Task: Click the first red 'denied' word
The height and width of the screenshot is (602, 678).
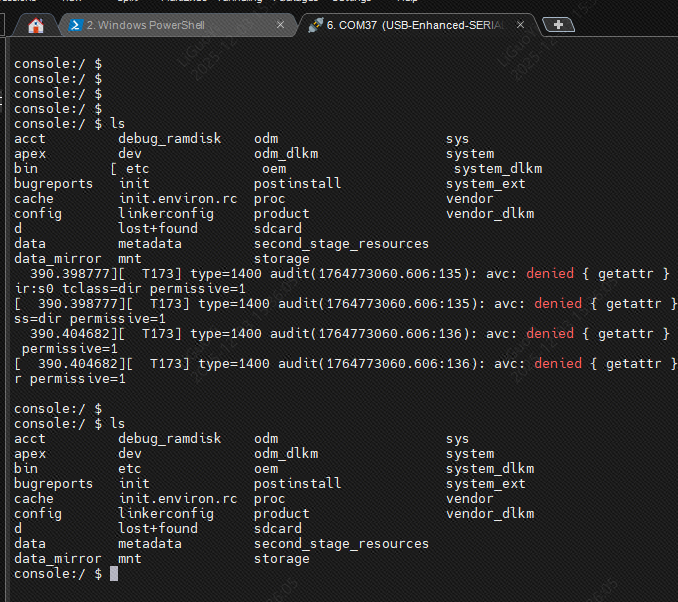Action: coord(550,274)
